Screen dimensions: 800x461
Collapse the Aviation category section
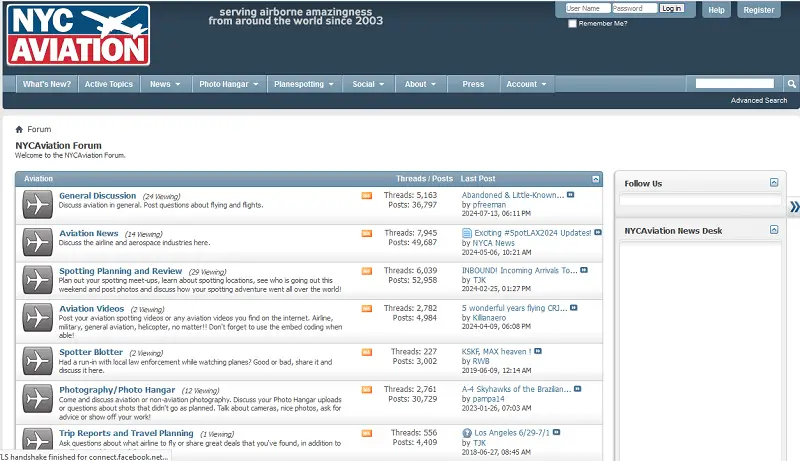[595, 179]
